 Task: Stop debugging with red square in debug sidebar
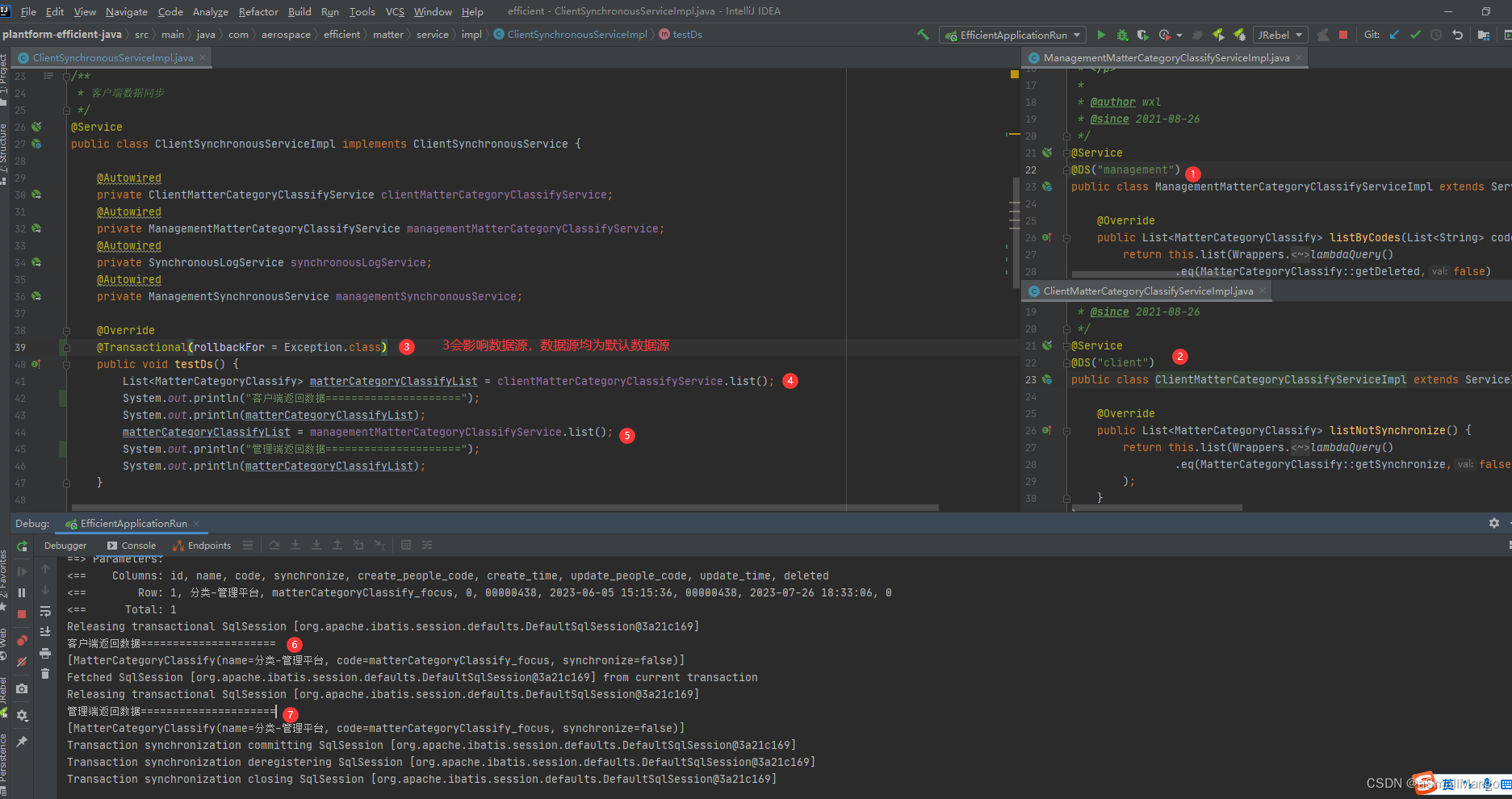click(22, 614)
